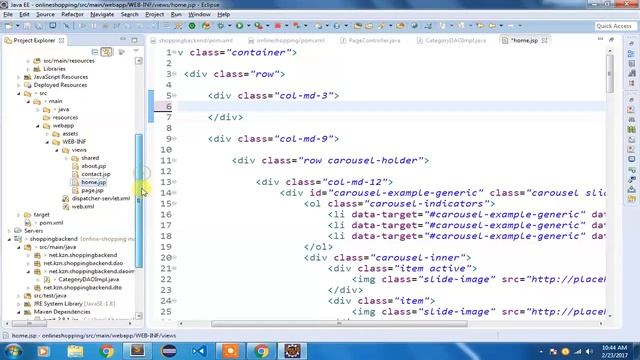
Task: Open the Run dropdown arrow
Action: click(x=248, y=26)
